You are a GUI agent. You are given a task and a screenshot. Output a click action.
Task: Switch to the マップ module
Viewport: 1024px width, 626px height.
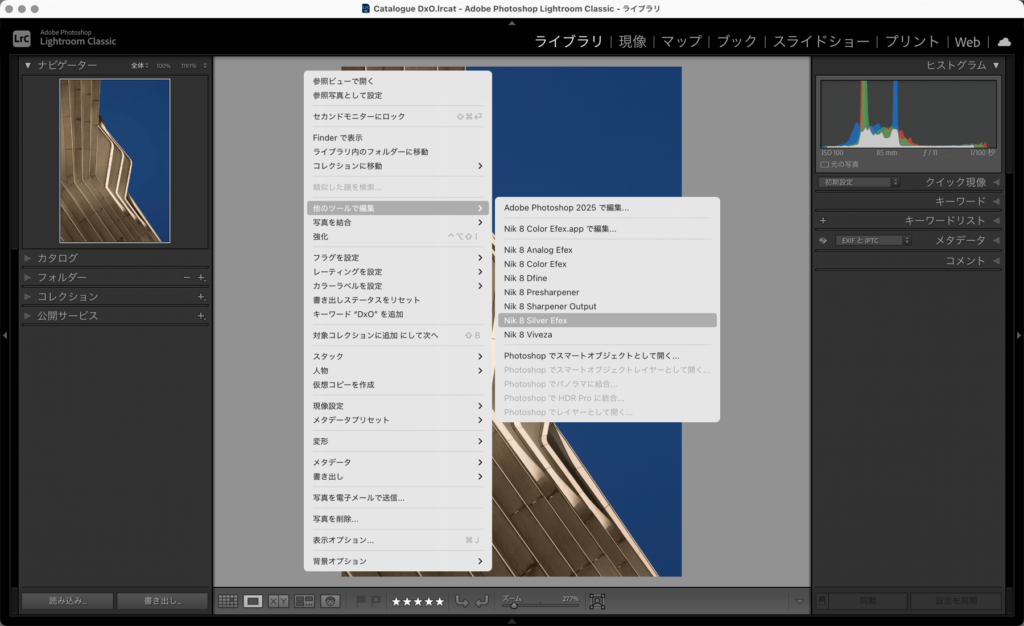coord(681,42)
